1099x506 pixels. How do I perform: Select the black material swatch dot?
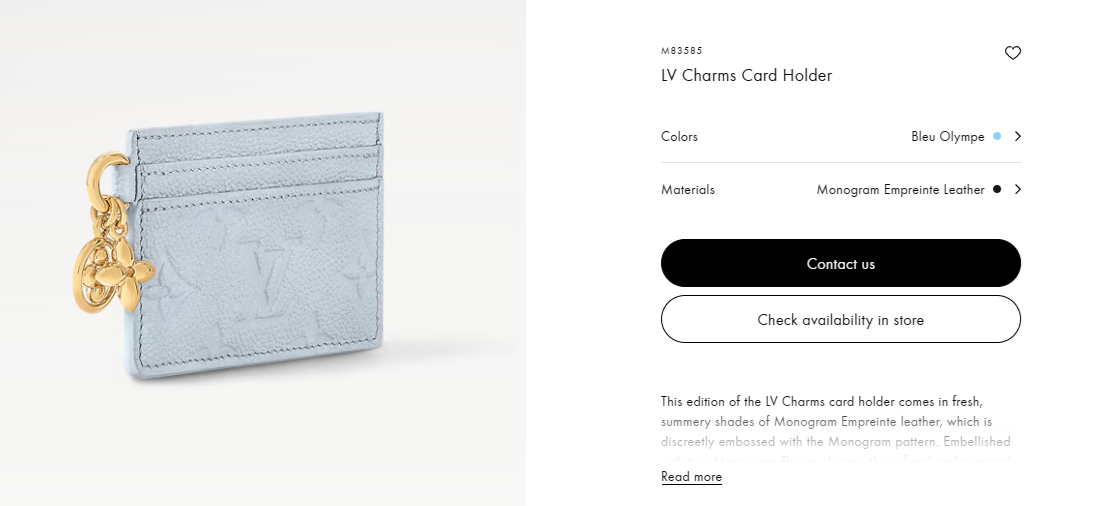coord(997,189)
